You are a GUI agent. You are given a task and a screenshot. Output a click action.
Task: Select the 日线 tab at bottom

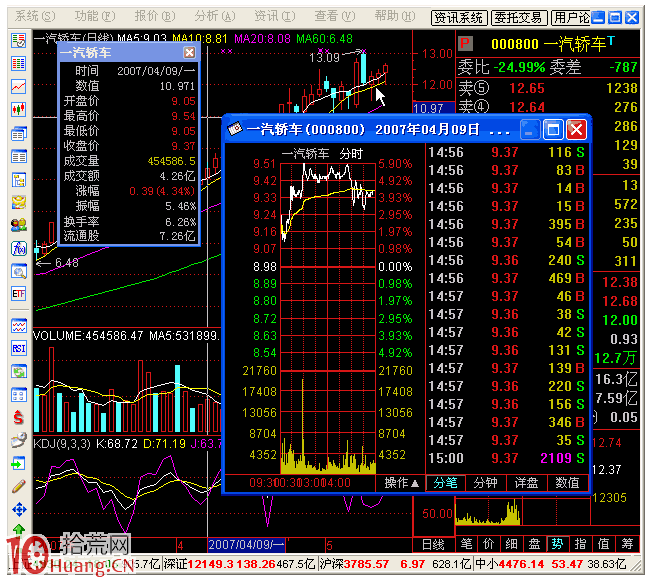click(433, 544)
